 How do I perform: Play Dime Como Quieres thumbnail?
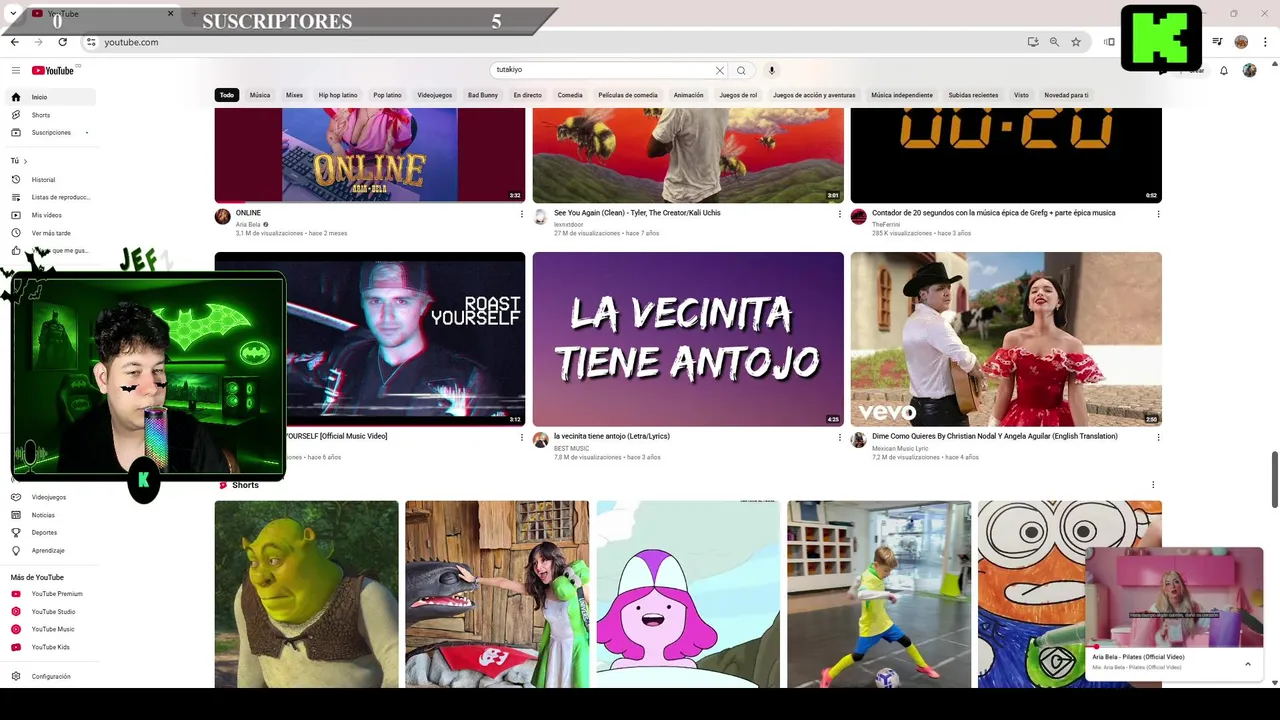[1006, 339]
